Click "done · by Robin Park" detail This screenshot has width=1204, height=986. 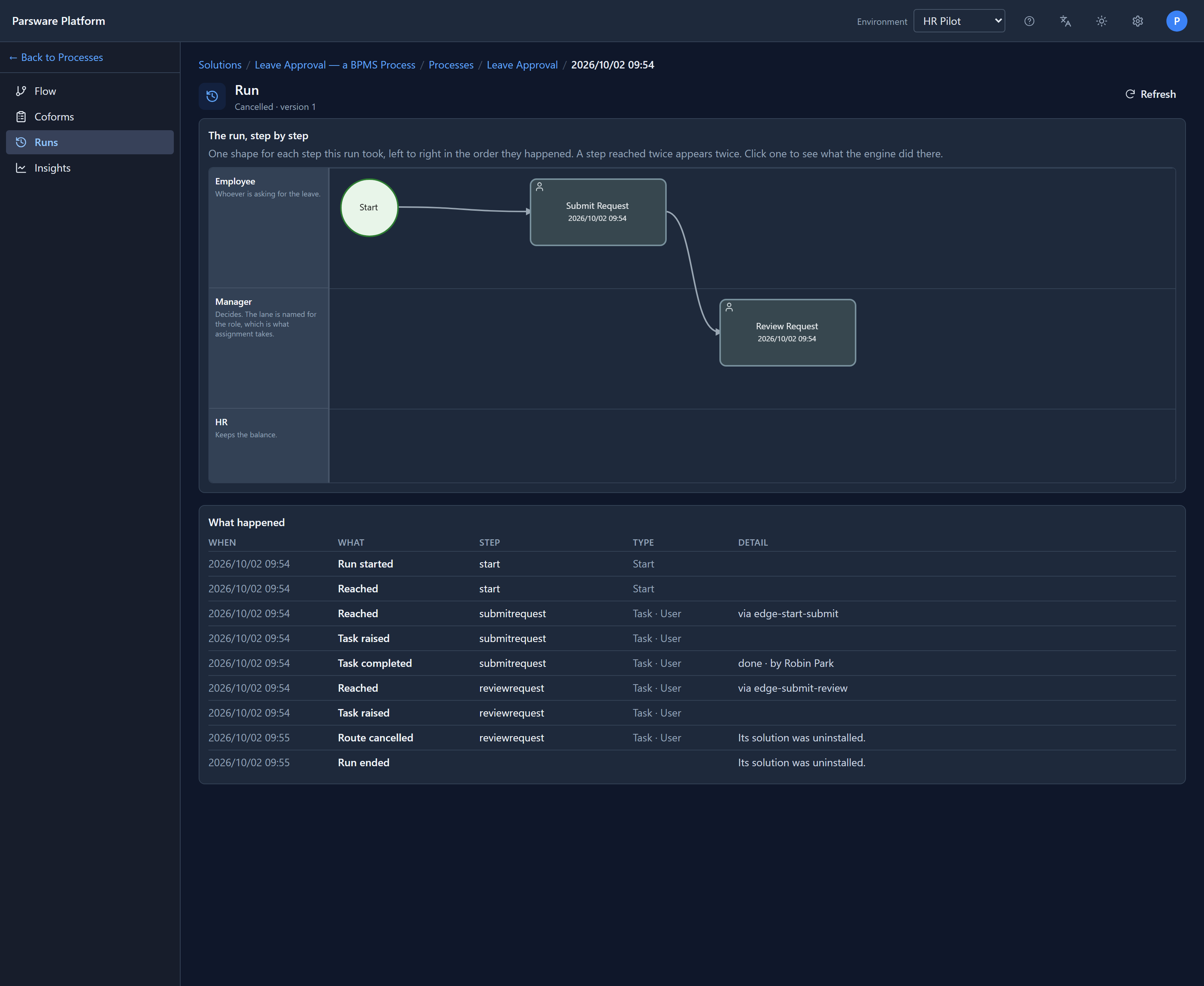tap(786, 663)
